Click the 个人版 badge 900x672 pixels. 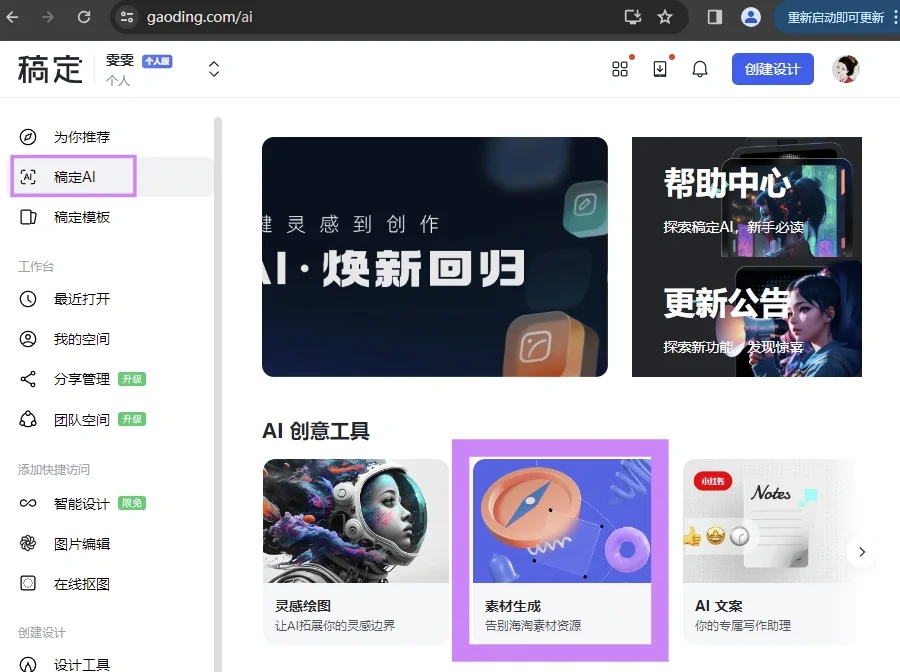157,61
